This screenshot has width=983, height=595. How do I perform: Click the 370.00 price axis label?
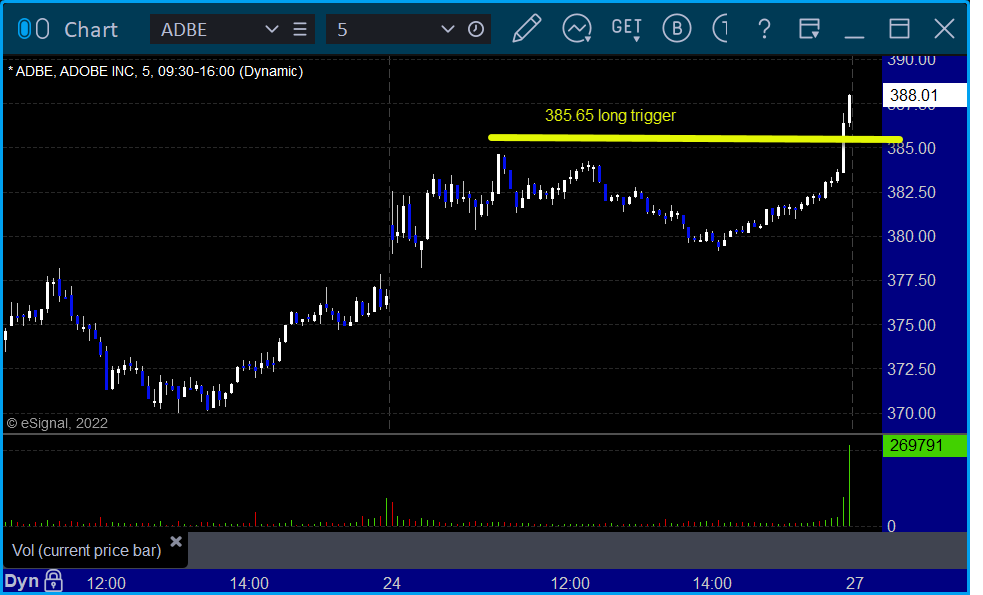911,413
